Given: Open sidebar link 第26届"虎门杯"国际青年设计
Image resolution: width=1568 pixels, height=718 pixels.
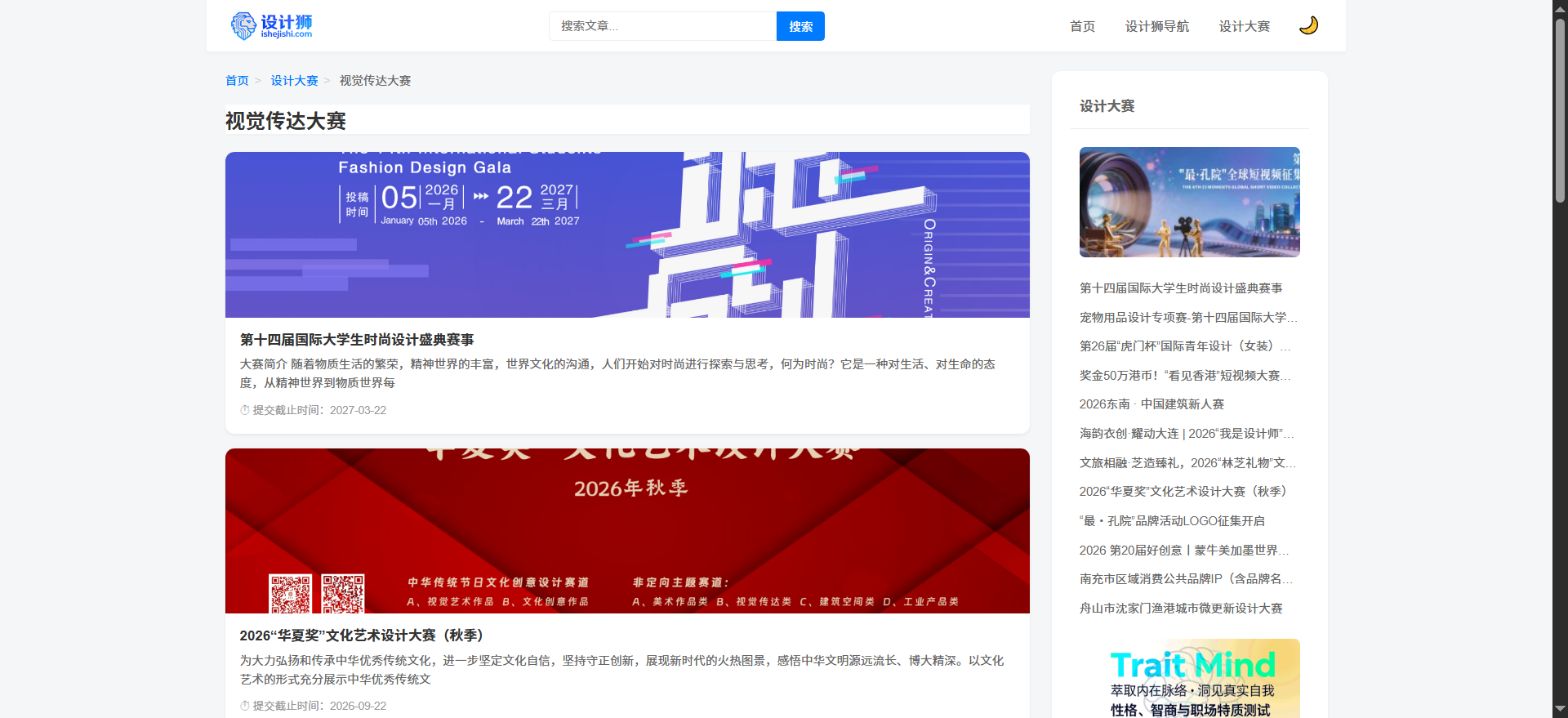Looking at the screenshot, I should click(1186, 346).
